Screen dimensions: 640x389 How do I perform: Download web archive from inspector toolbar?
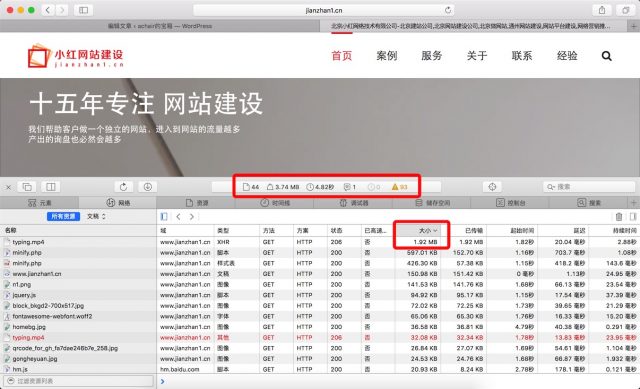(148, 187)
